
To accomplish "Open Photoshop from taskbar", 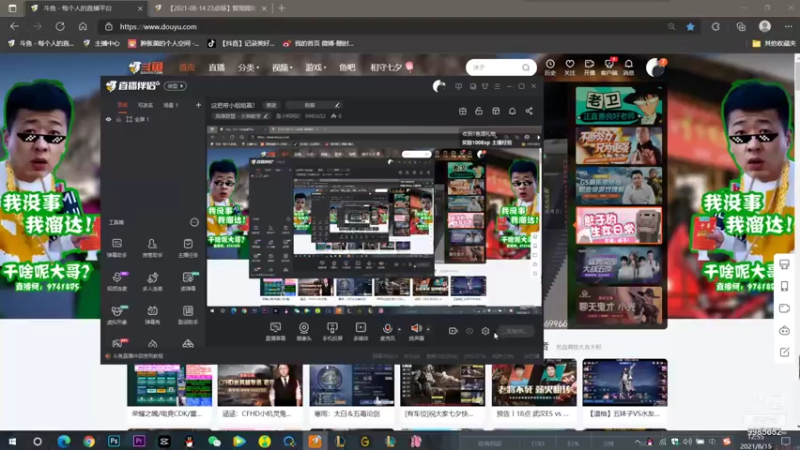I will pyautogui.click(x=114, y=441).
